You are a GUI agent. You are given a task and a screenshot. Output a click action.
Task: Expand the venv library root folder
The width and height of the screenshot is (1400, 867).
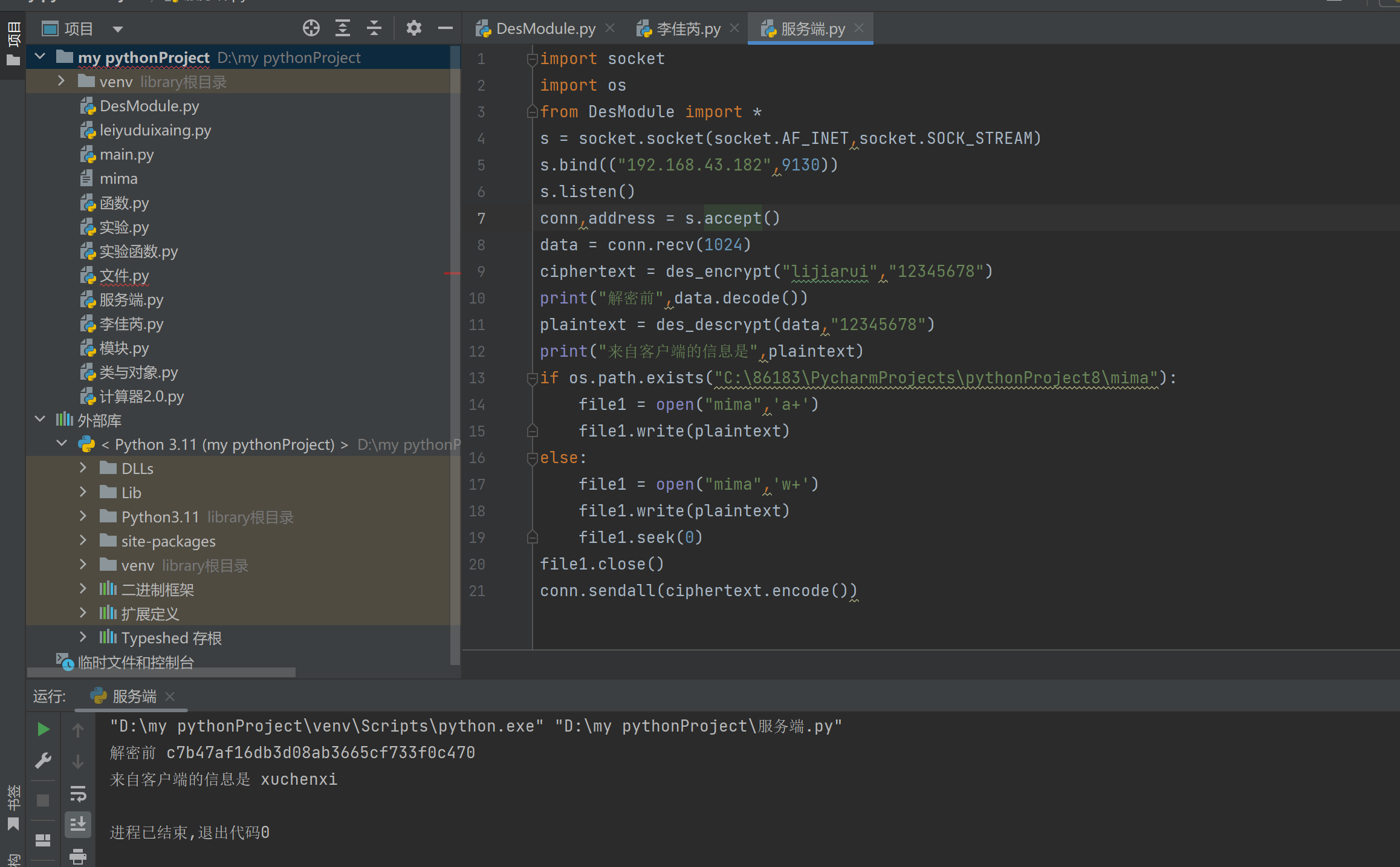coord(61,81)
